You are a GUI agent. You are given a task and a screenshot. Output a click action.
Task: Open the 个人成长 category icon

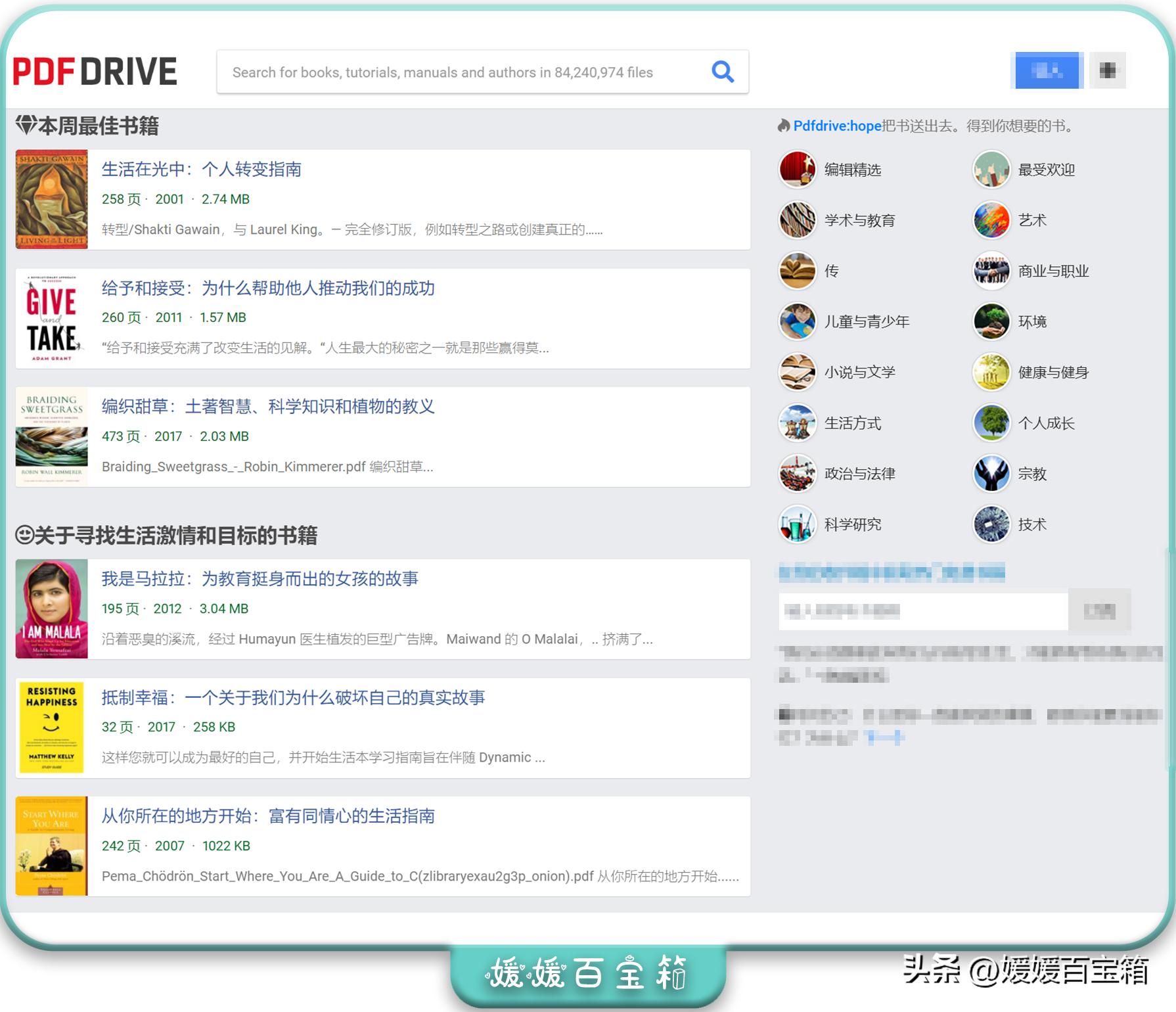(991, 423)
